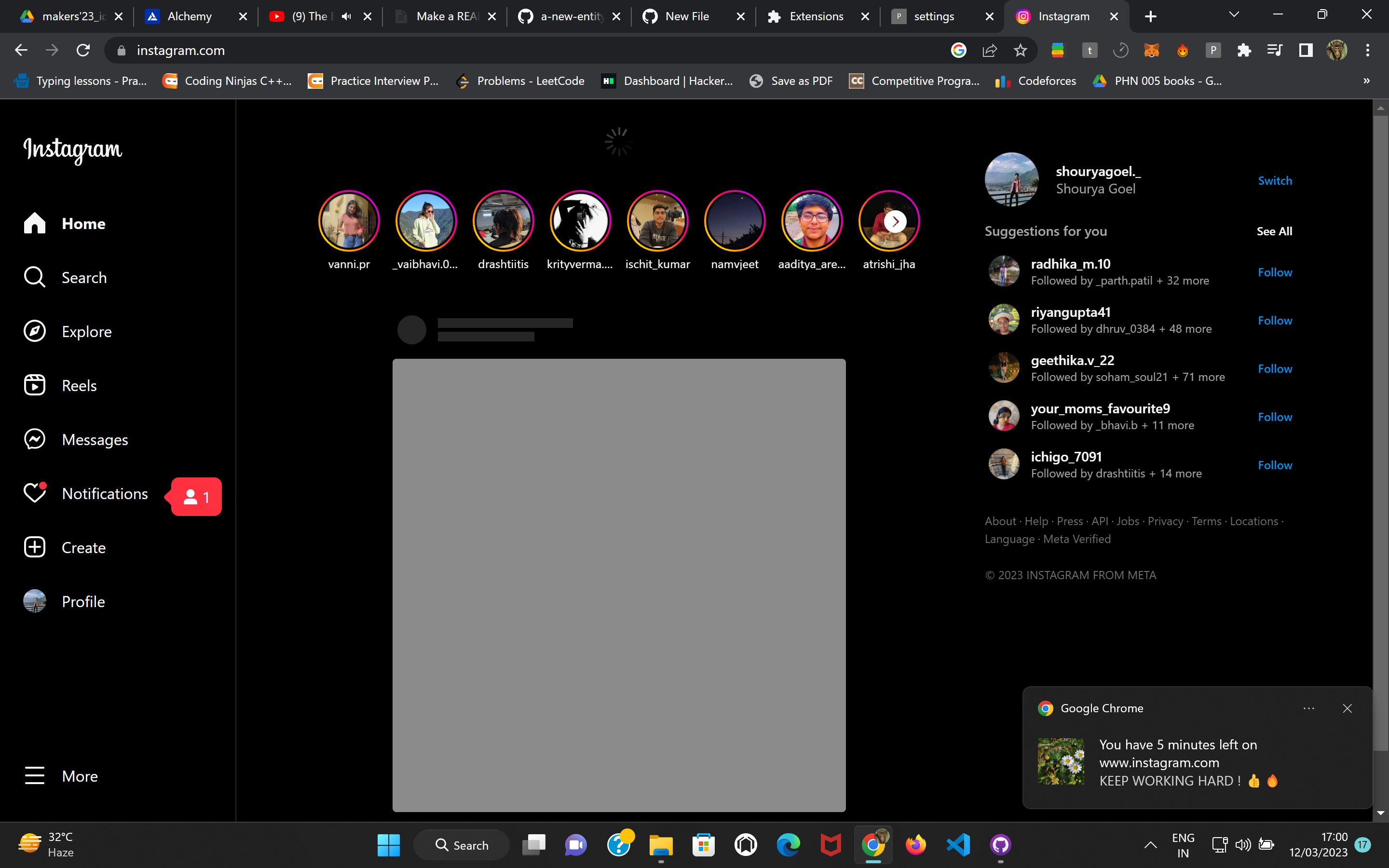
Task: Open Notifications heart icon
Action: pyautogui.click(x=34, y=493)
